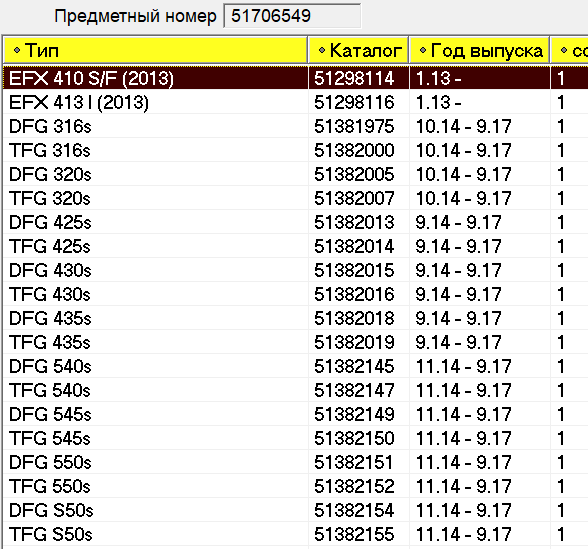This screenshot has width=588, height=549.
Task: Click sort diamond icon in Год выпуска header
Action: point(423,50)
